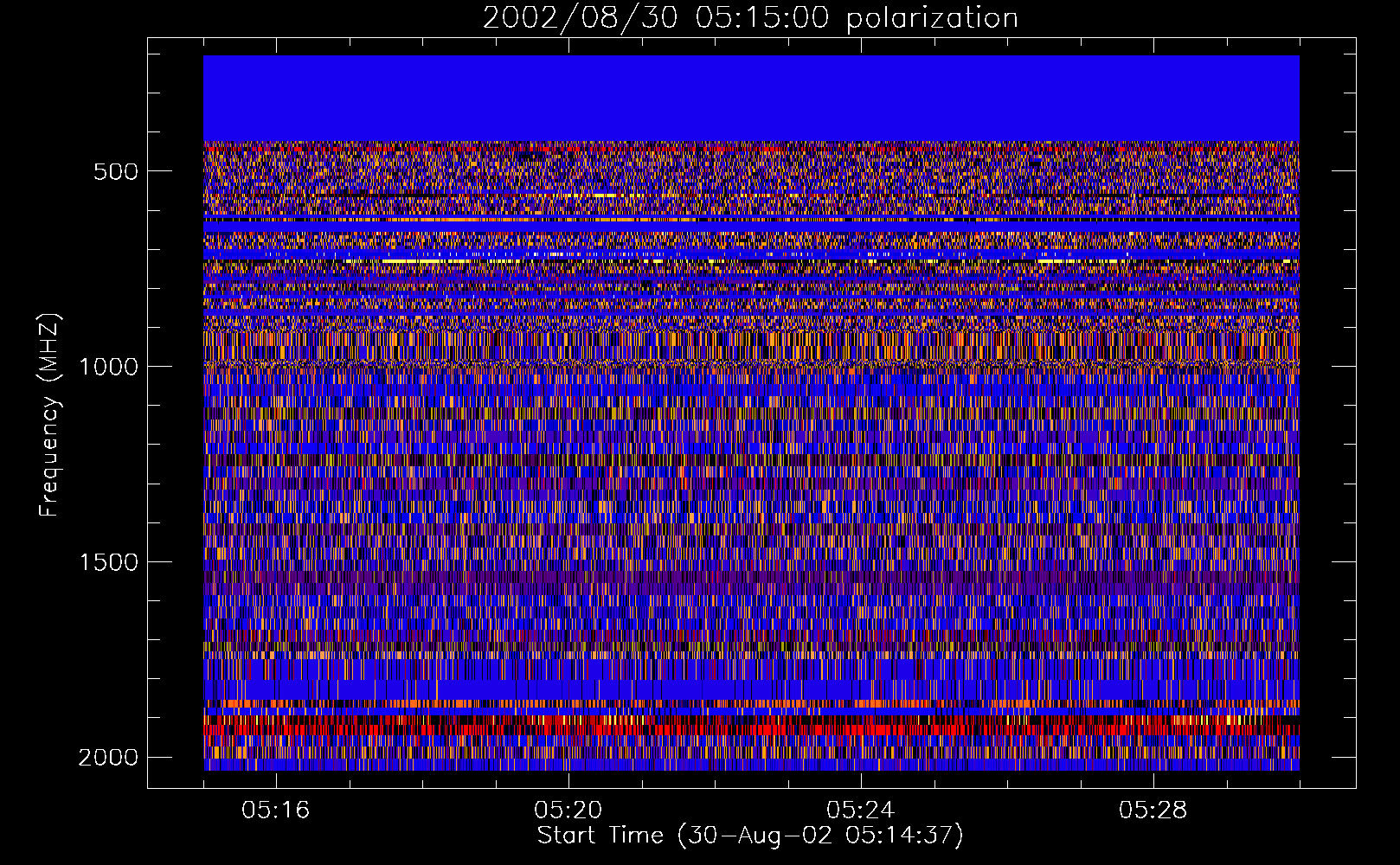Click the plot title "2002/08/30 05:15:00 polarization"
The image size is (1400, 865).
point(750,18)
